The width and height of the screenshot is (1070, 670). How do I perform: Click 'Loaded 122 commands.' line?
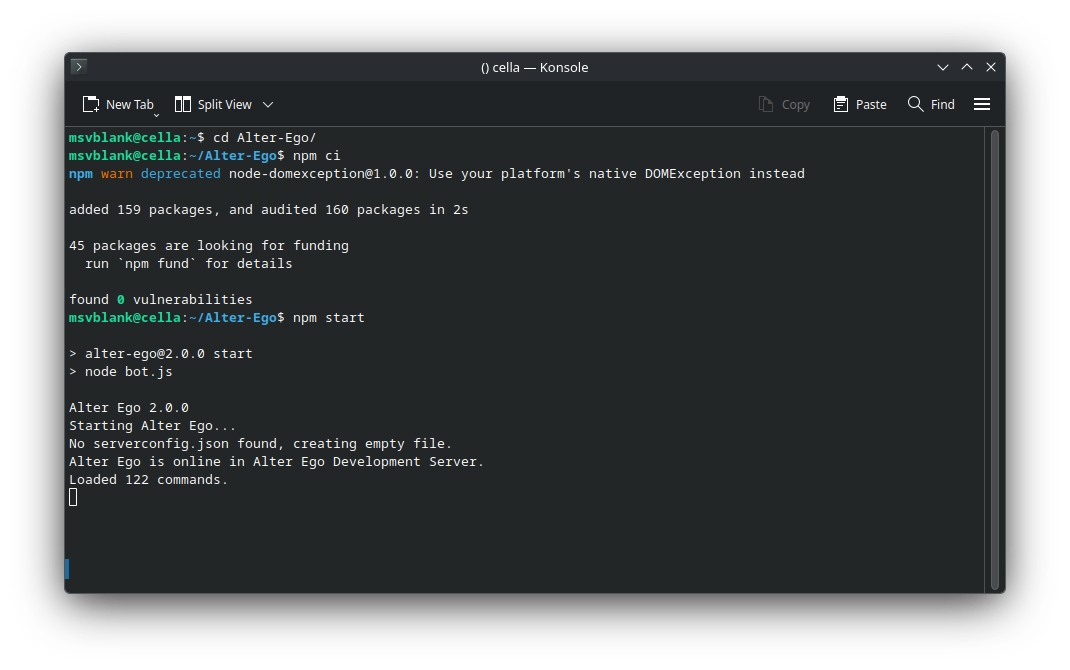[148, 480]
